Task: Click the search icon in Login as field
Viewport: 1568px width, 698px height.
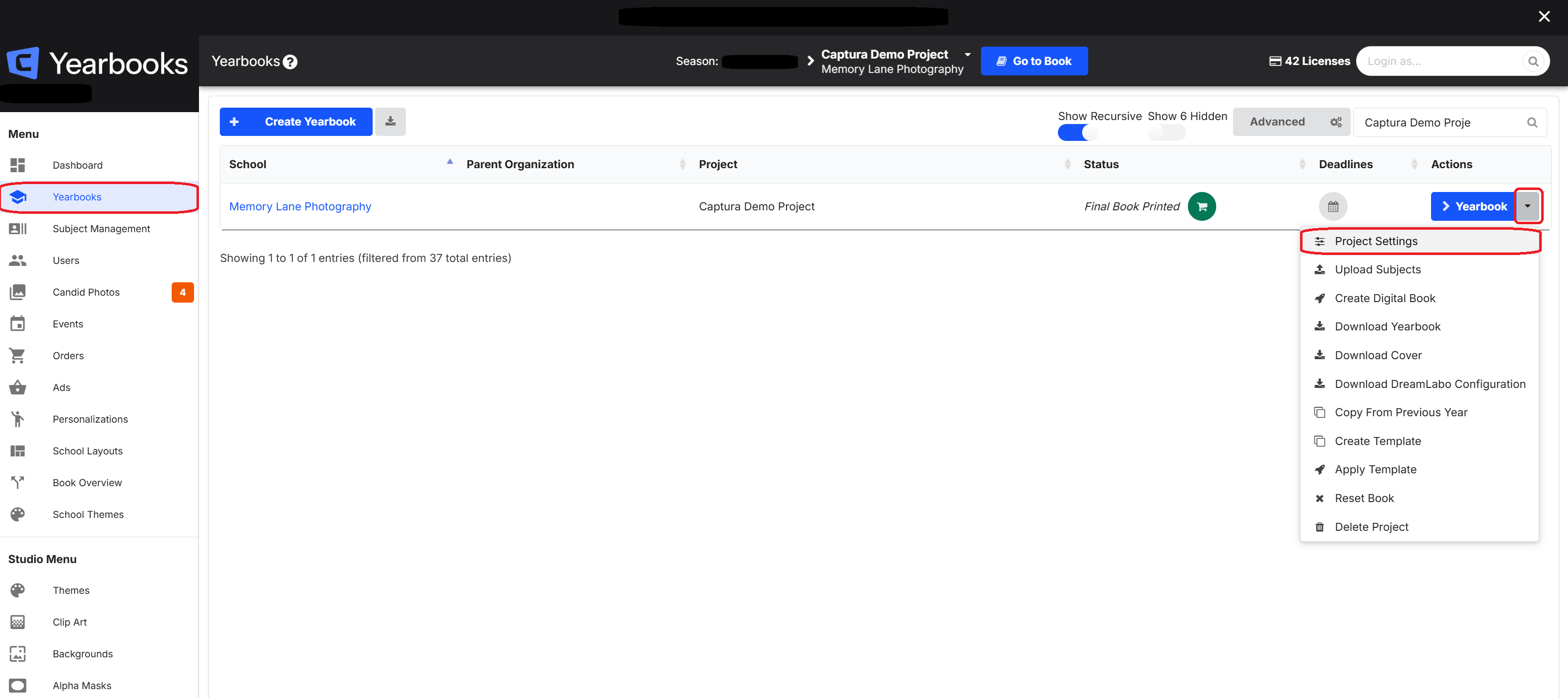Action: (1533, 62)
